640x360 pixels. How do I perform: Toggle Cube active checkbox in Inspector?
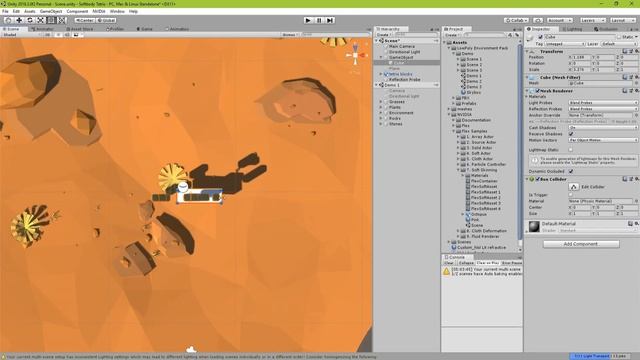coord(540,37)
